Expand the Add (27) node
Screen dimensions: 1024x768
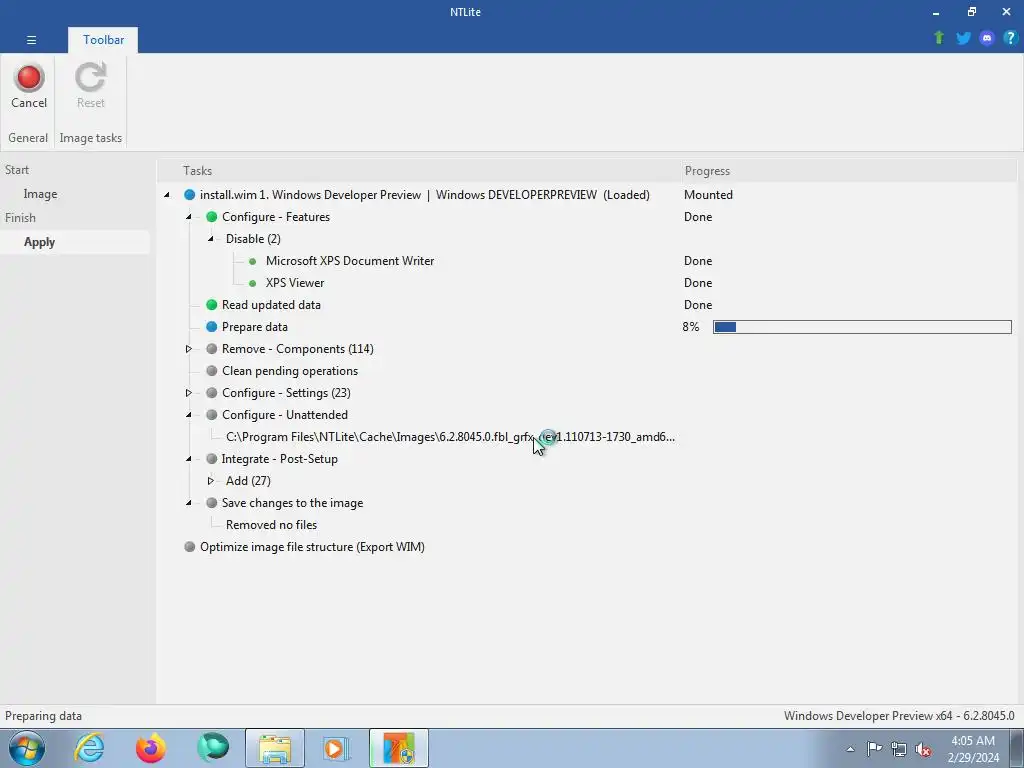pyautogui.click(x=211, y=481)
